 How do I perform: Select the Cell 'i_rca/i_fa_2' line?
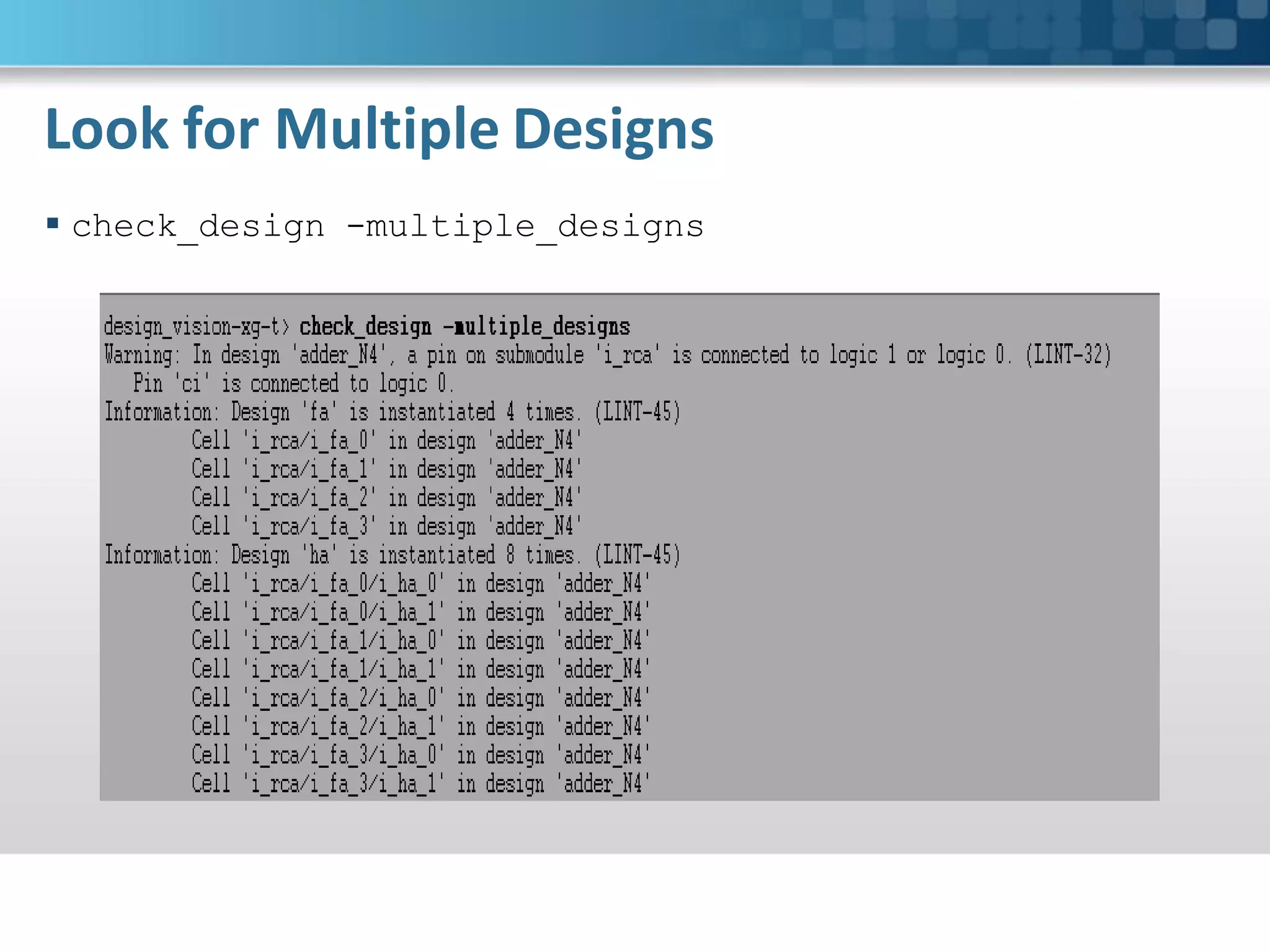tap(386, 498)
